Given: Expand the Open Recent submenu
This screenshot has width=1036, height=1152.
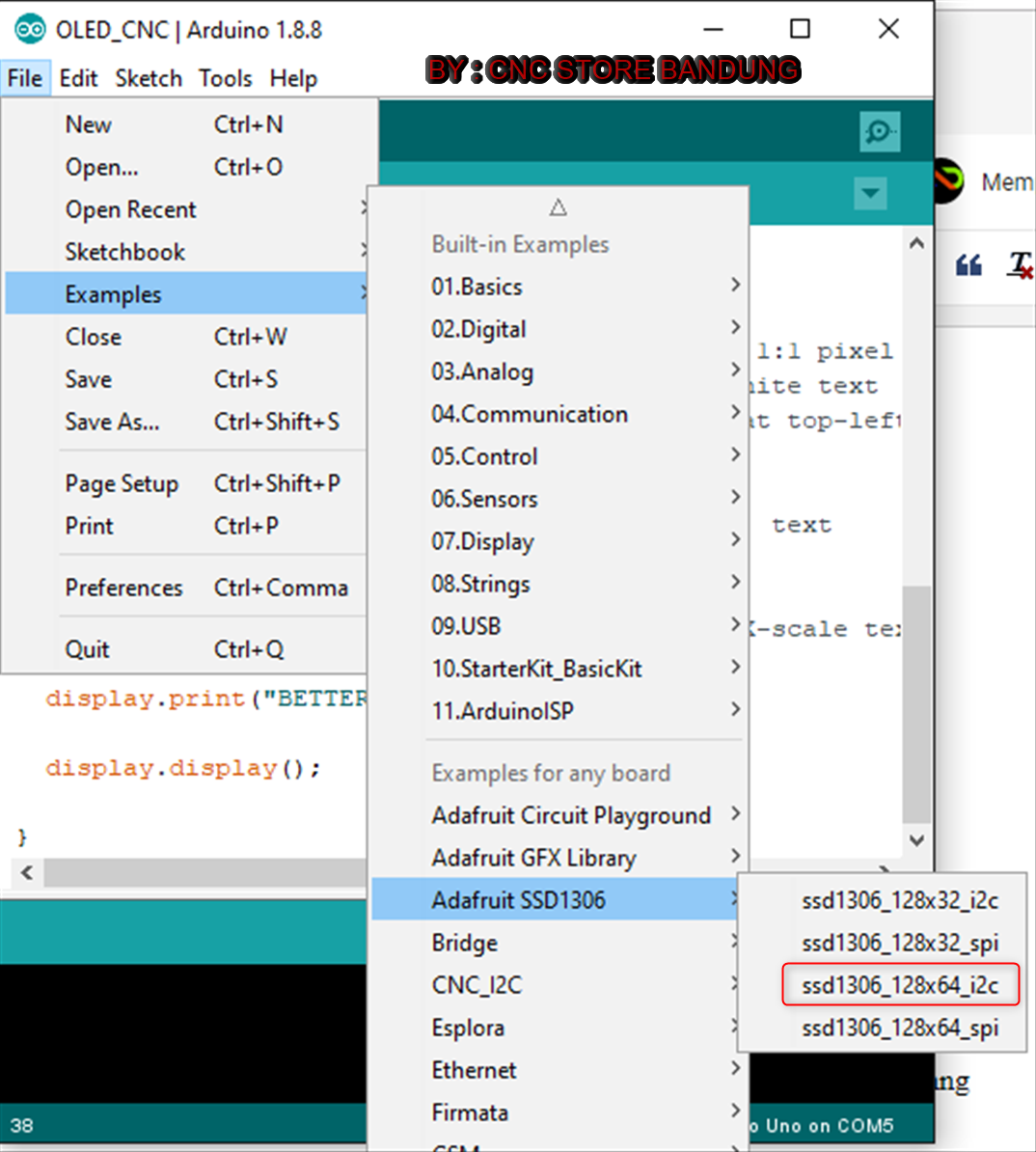Looking at the screenshot, I should point(130,209).
